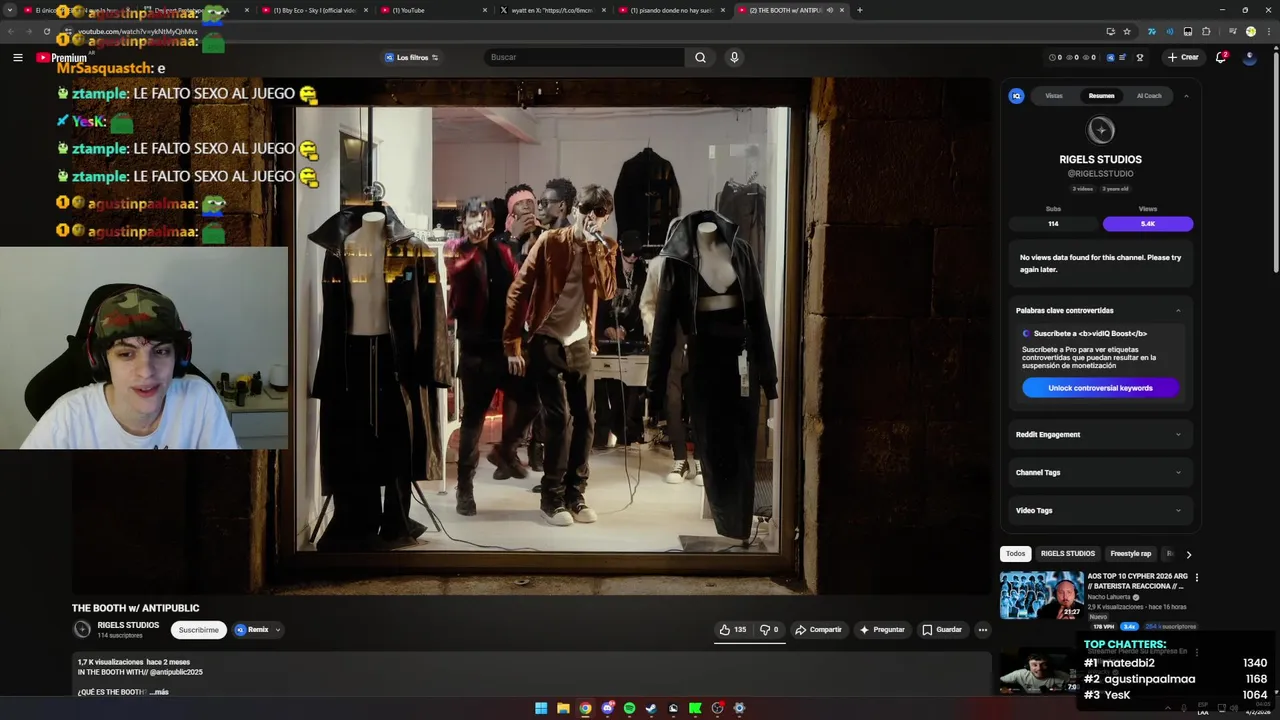Screen dimensions: 1280x720
Task: Collapse the vidIQ panel chevron
Action: pyautogui.click(x=1186, y=96)
